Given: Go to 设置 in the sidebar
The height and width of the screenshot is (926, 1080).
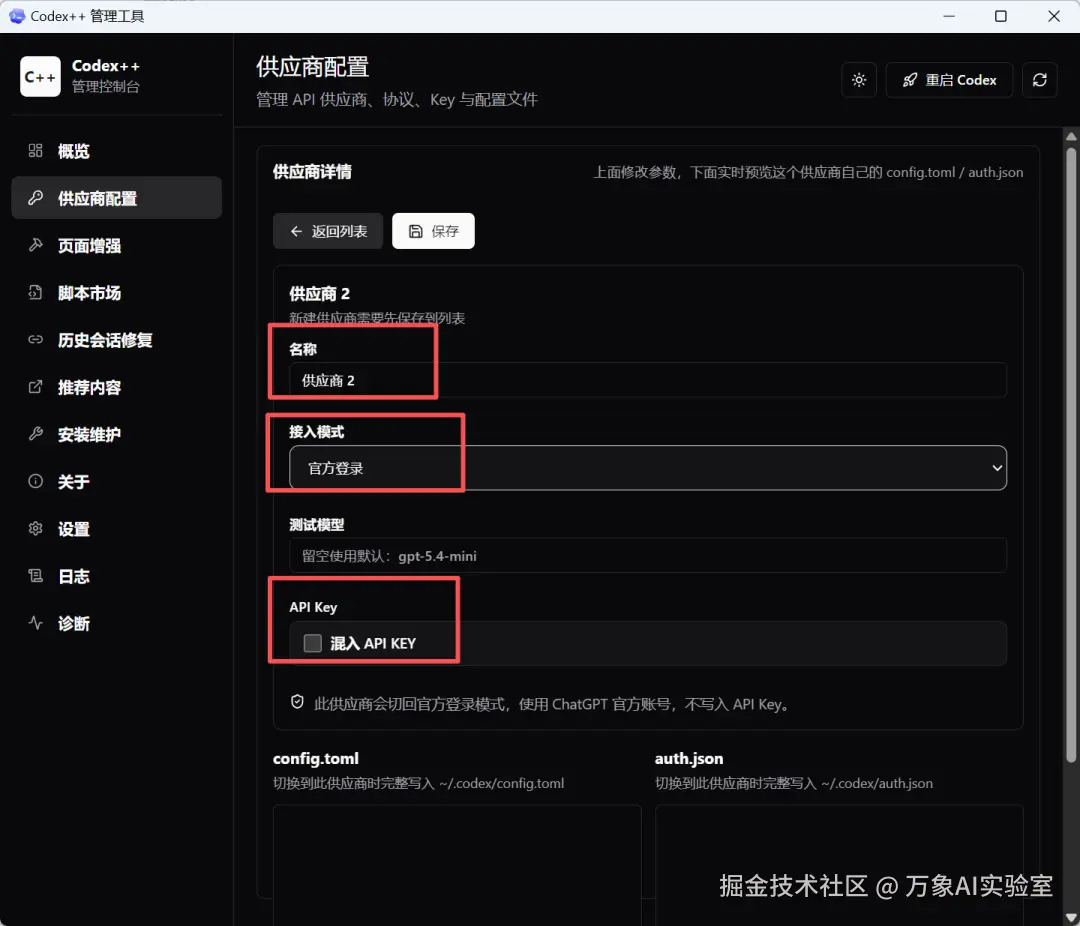Looking at the screenshot, I should coord(116,528).
